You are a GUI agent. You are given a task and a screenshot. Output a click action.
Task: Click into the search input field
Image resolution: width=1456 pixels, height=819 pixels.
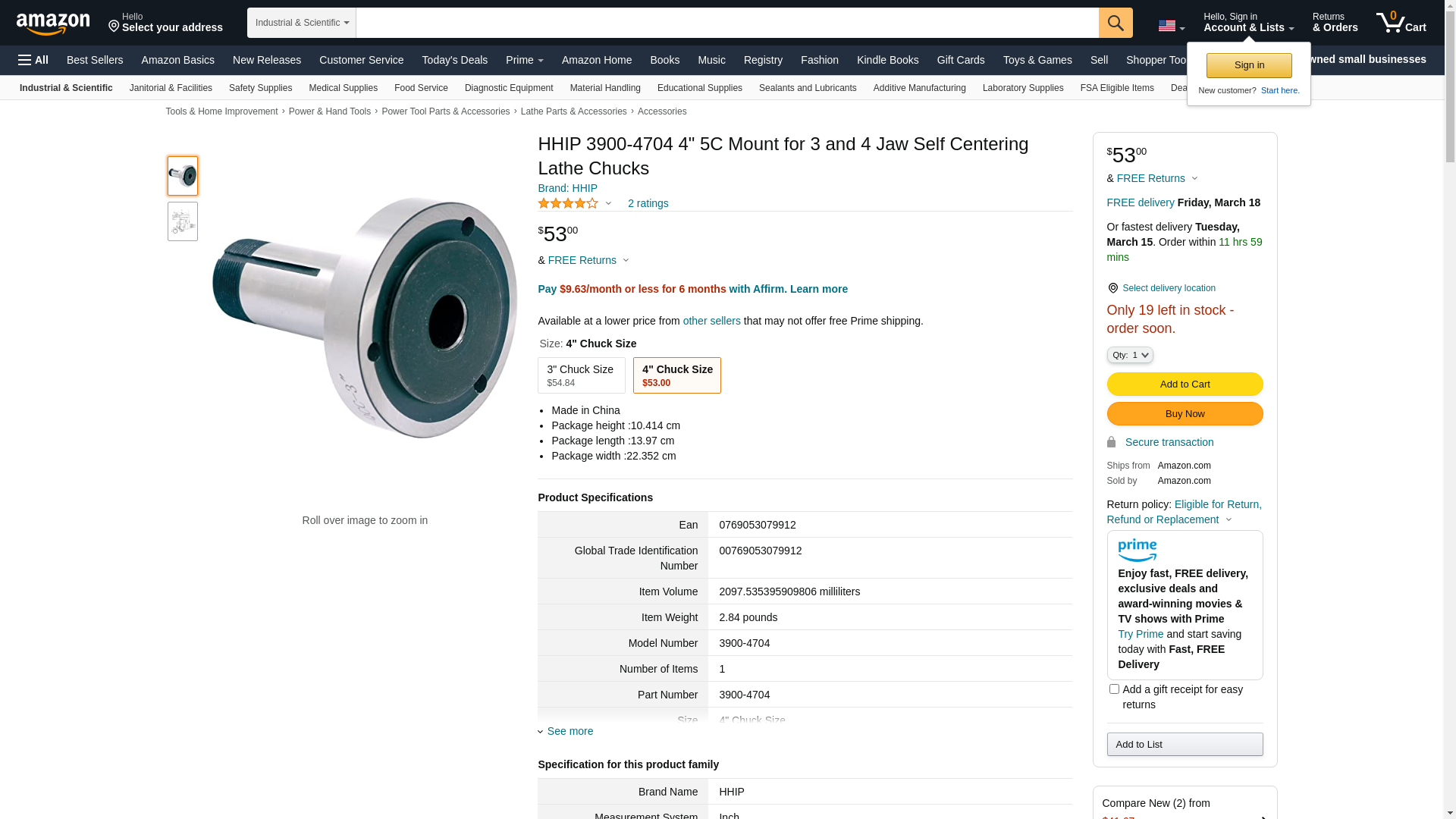point(726,23)
